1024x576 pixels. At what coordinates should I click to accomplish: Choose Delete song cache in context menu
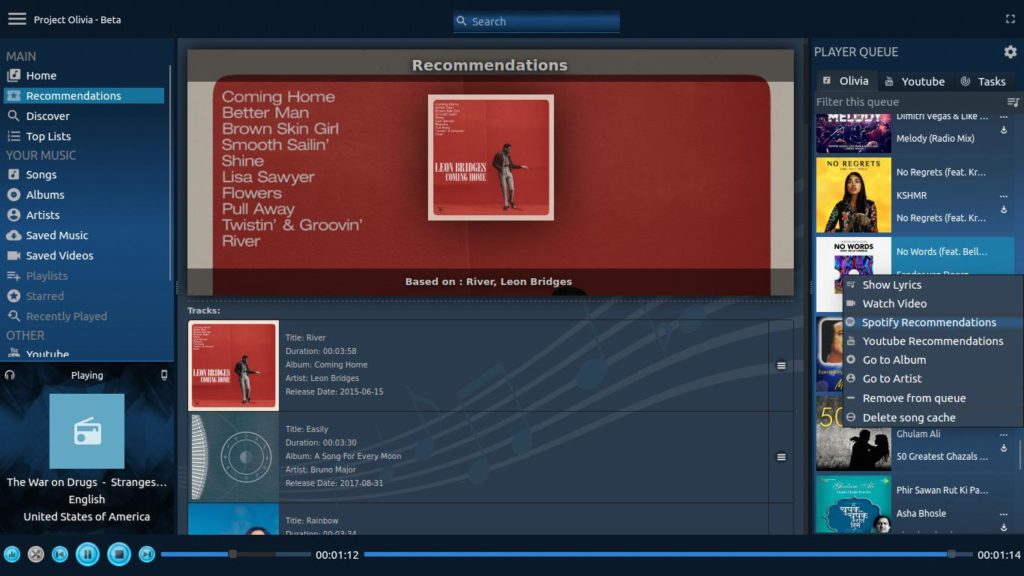coord(933,417)
